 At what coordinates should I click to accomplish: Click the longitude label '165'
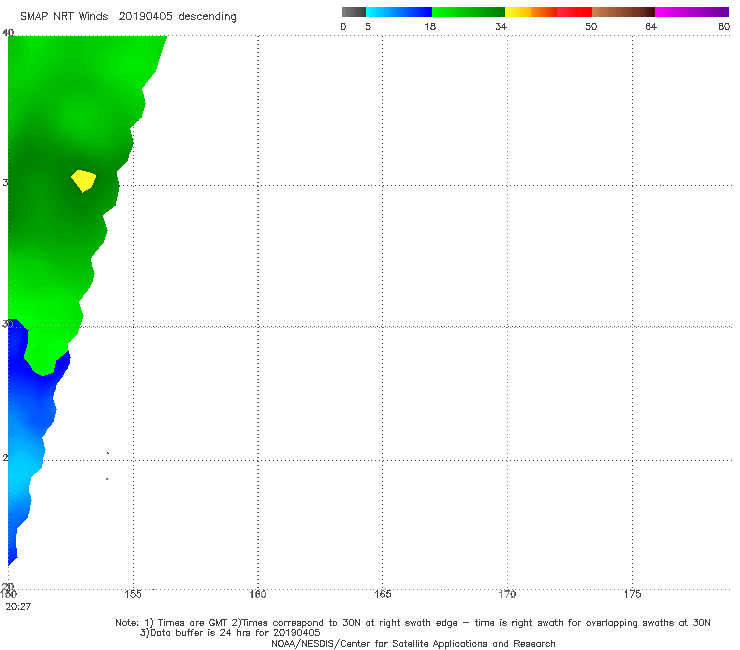382,594
